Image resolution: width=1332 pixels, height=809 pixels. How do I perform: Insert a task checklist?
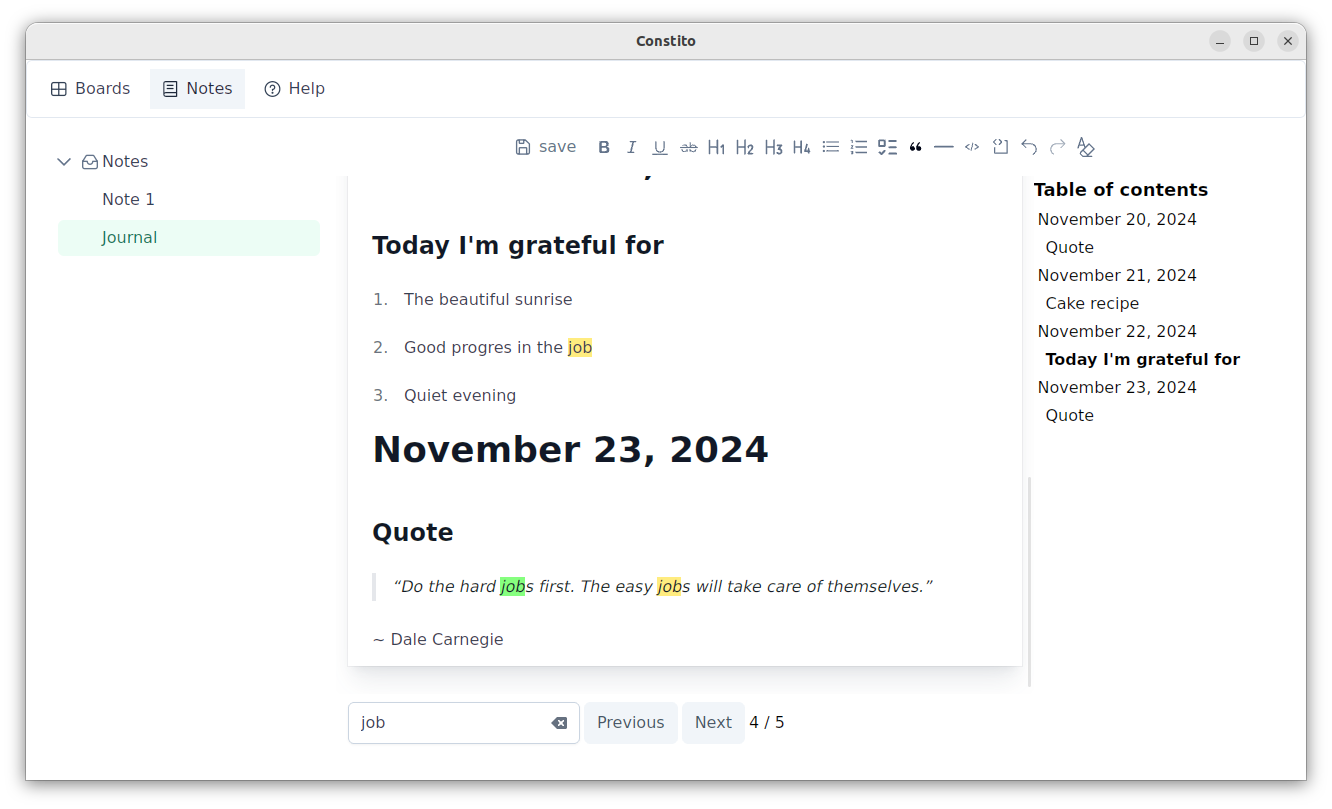(x=887, y=147)
